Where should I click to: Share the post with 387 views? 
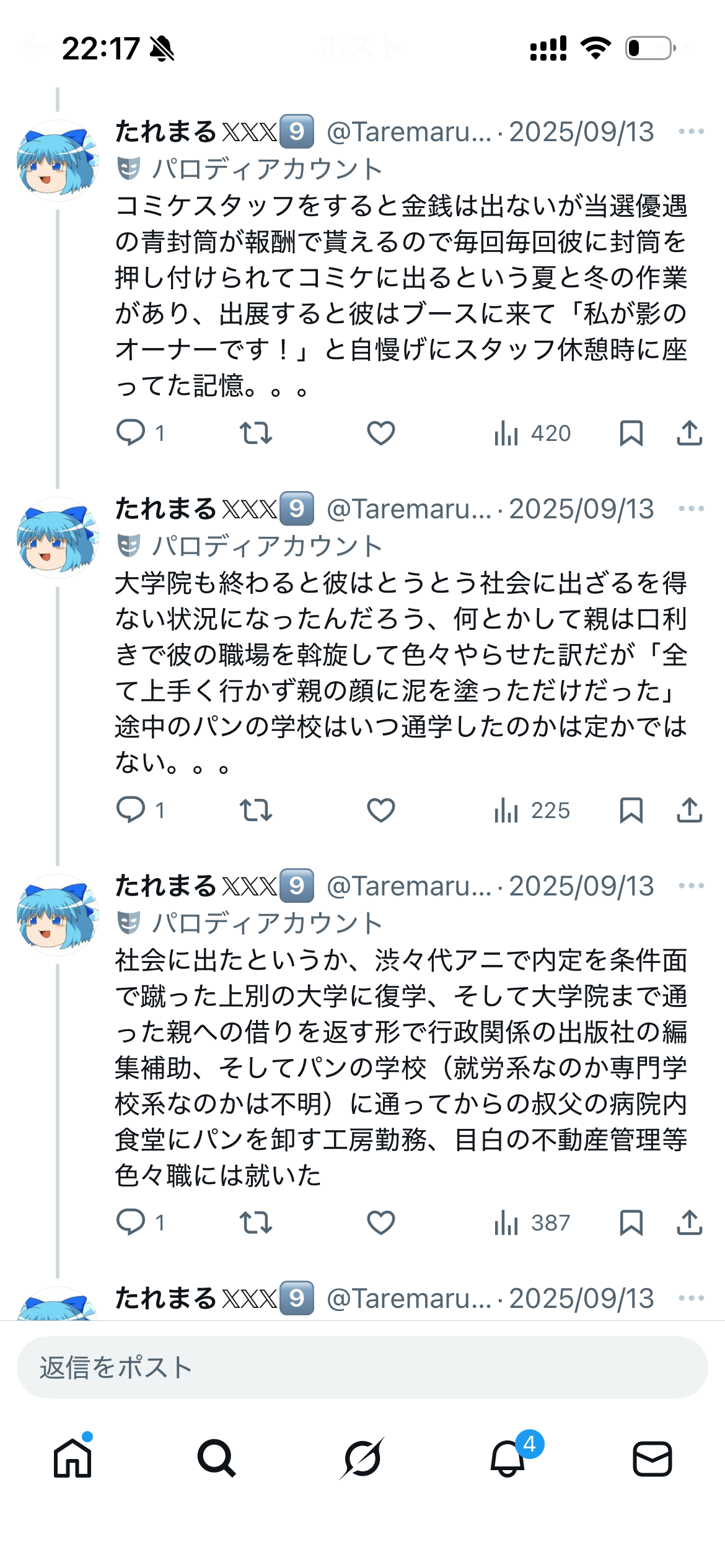coord(689,1222)
